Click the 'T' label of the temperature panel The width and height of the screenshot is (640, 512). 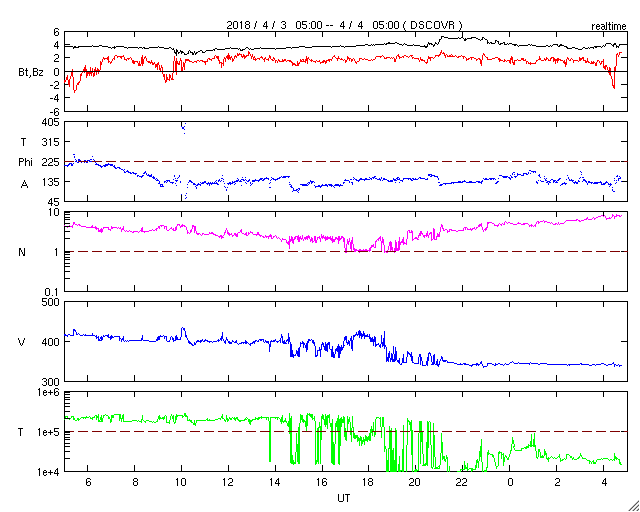click(21, 432)
